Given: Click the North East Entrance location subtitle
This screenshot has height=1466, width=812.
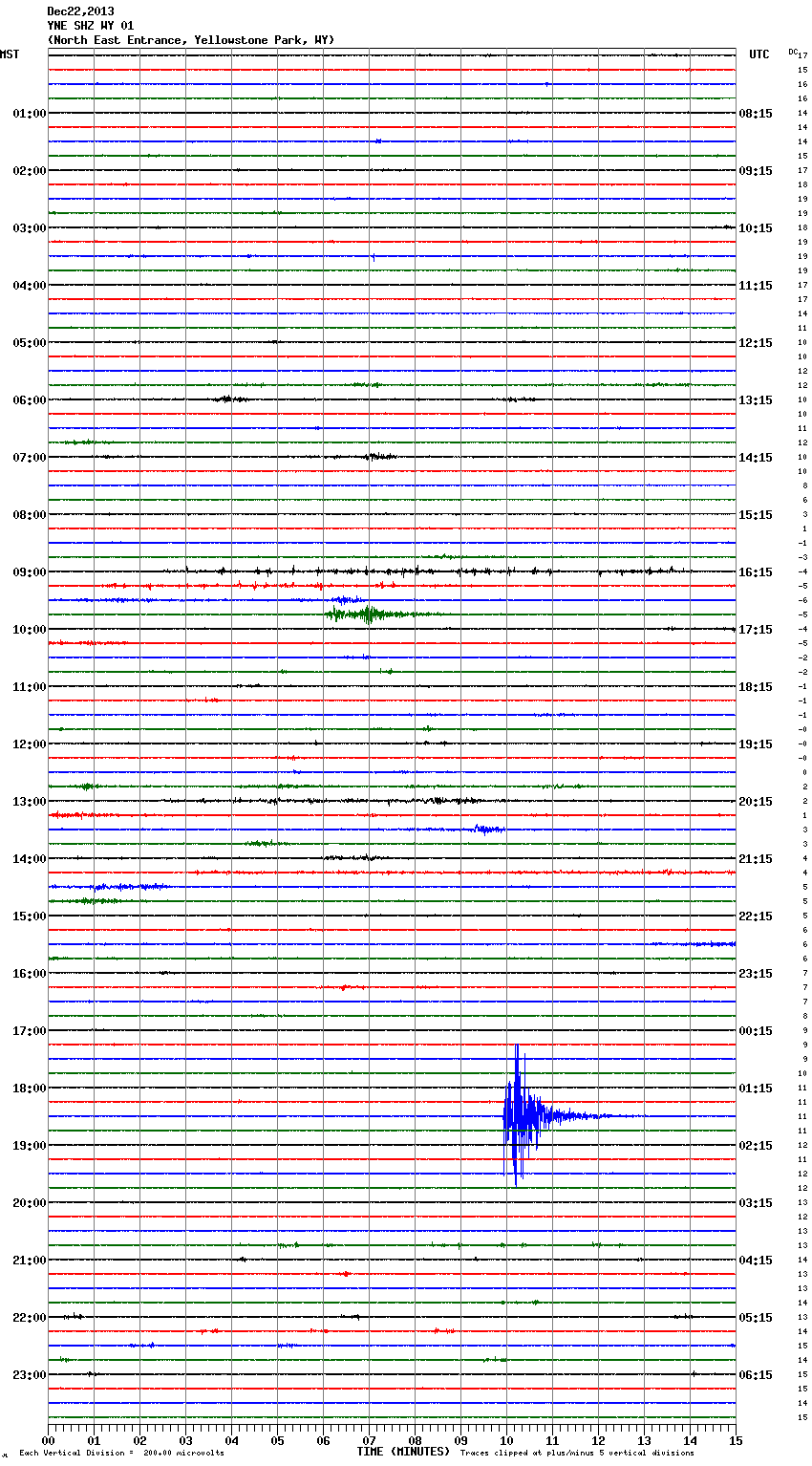Looking at the screenshot, I should tap(191, 40).
